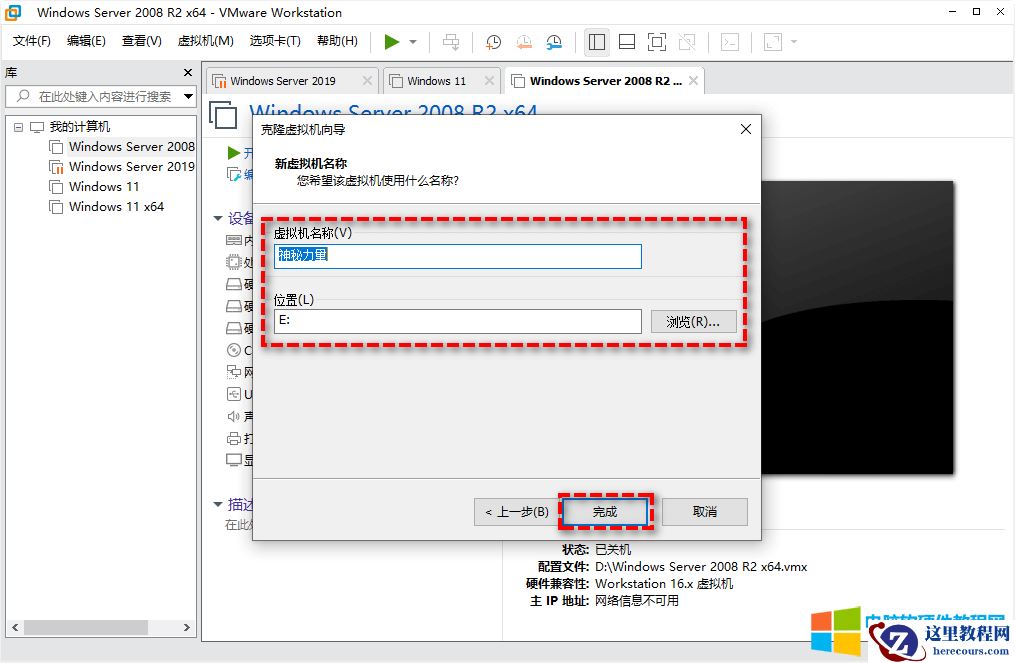Close the clone wizard dialog
The image size is (1015, 663).
tap(746, 129)
